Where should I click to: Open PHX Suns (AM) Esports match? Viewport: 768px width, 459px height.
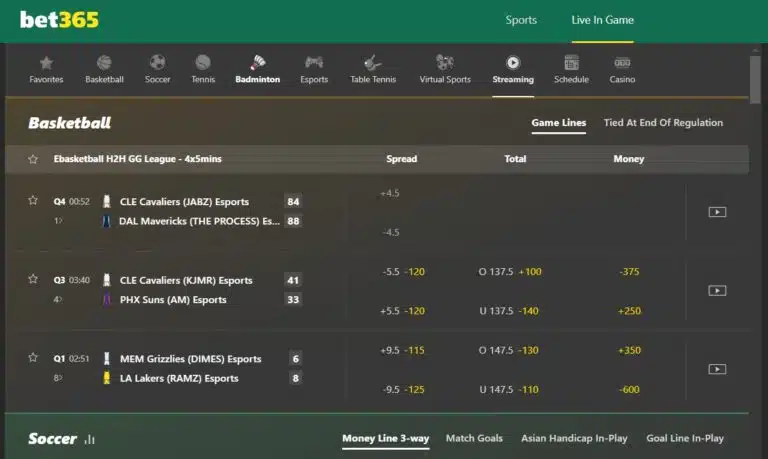click(173, 300)
